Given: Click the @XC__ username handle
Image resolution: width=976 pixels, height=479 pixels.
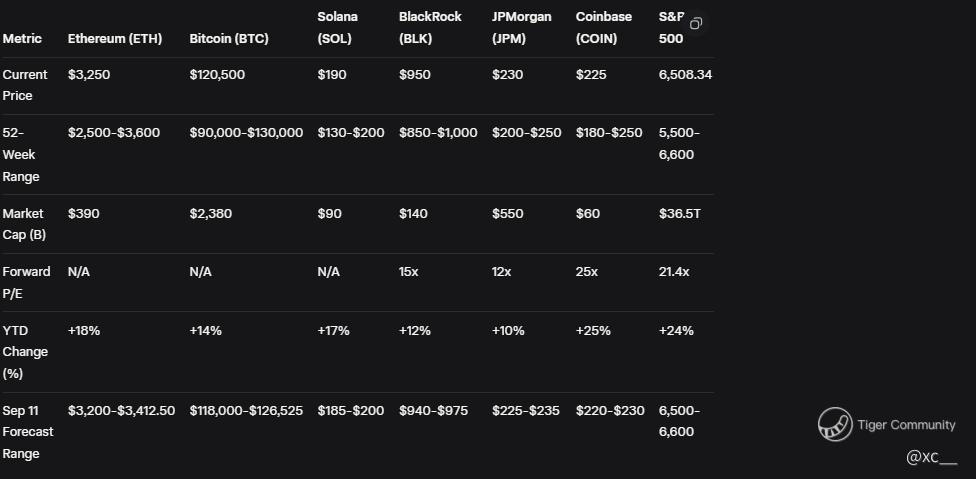Looking at the screenshot, I should 931,457.
